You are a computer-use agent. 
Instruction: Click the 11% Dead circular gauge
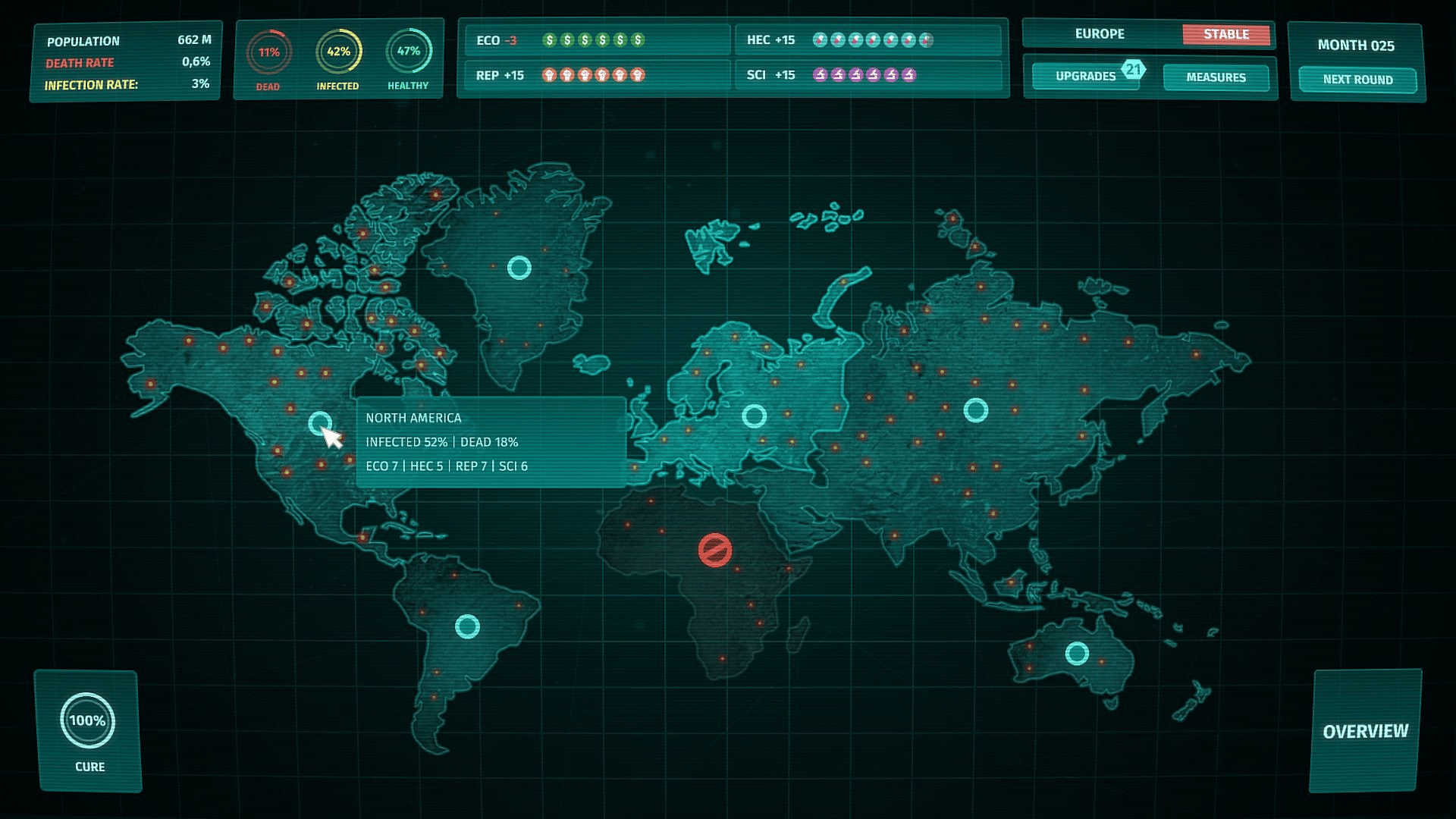[x=268, y=53]
